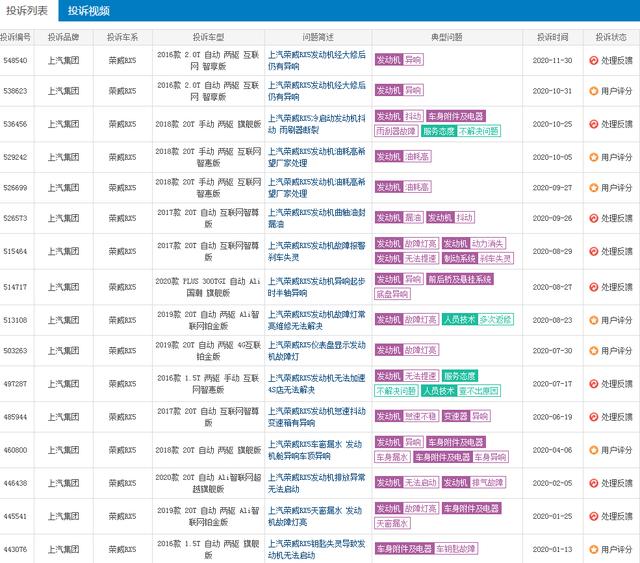Open the 发动机故障灯常亮维修无法解决 link

click(317, 320)
